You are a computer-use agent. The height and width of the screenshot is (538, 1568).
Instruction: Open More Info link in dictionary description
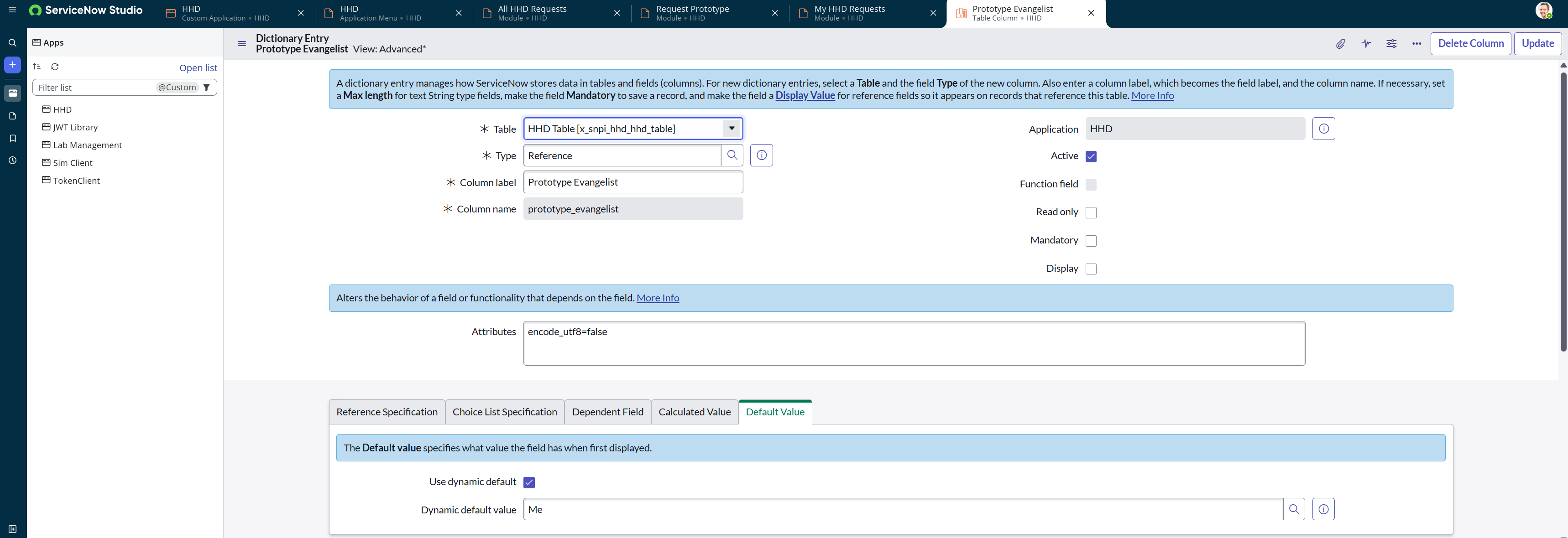(x=1152, y=95)
